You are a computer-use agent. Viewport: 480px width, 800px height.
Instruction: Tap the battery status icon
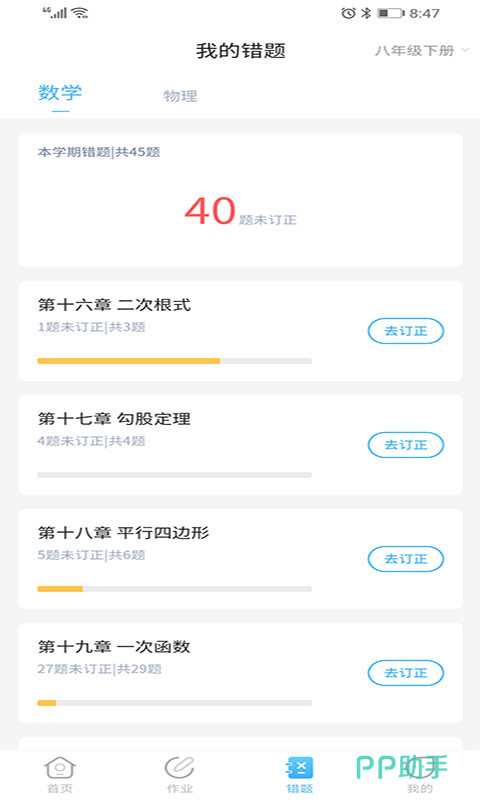coord(390,13)
